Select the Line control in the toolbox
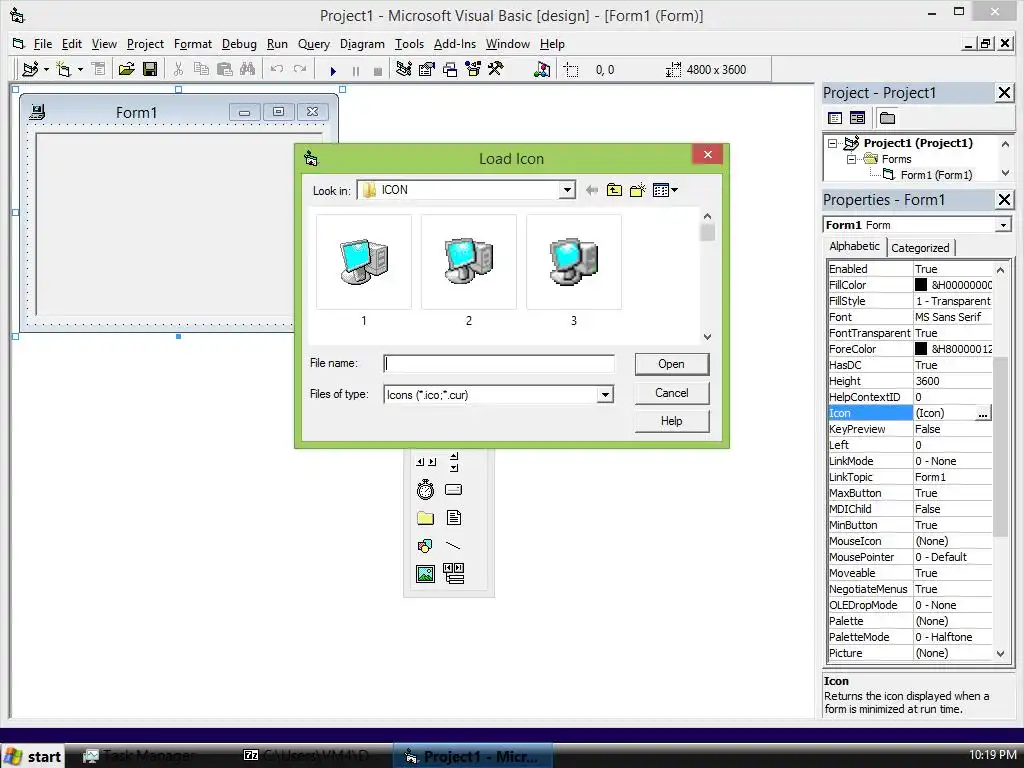 (453, 546)
